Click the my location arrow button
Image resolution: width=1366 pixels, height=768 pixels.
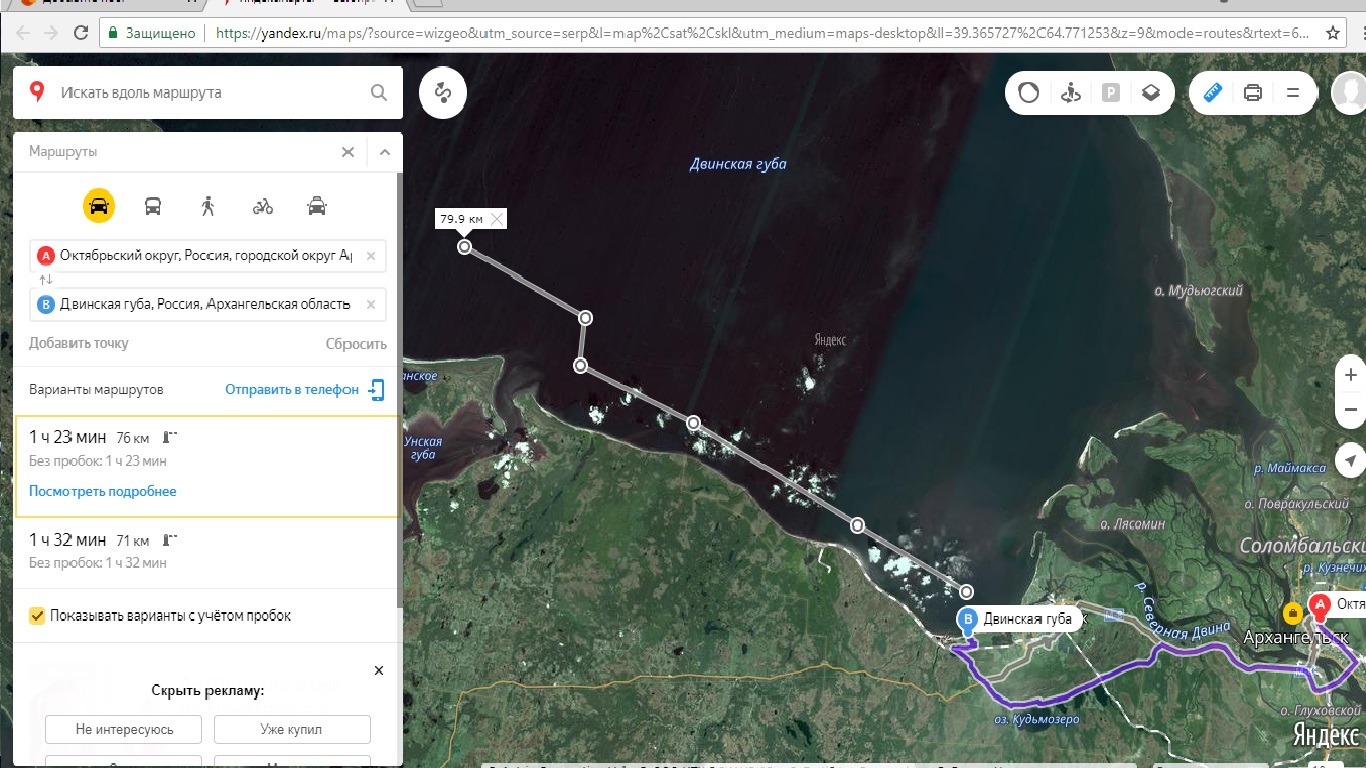1351,461
